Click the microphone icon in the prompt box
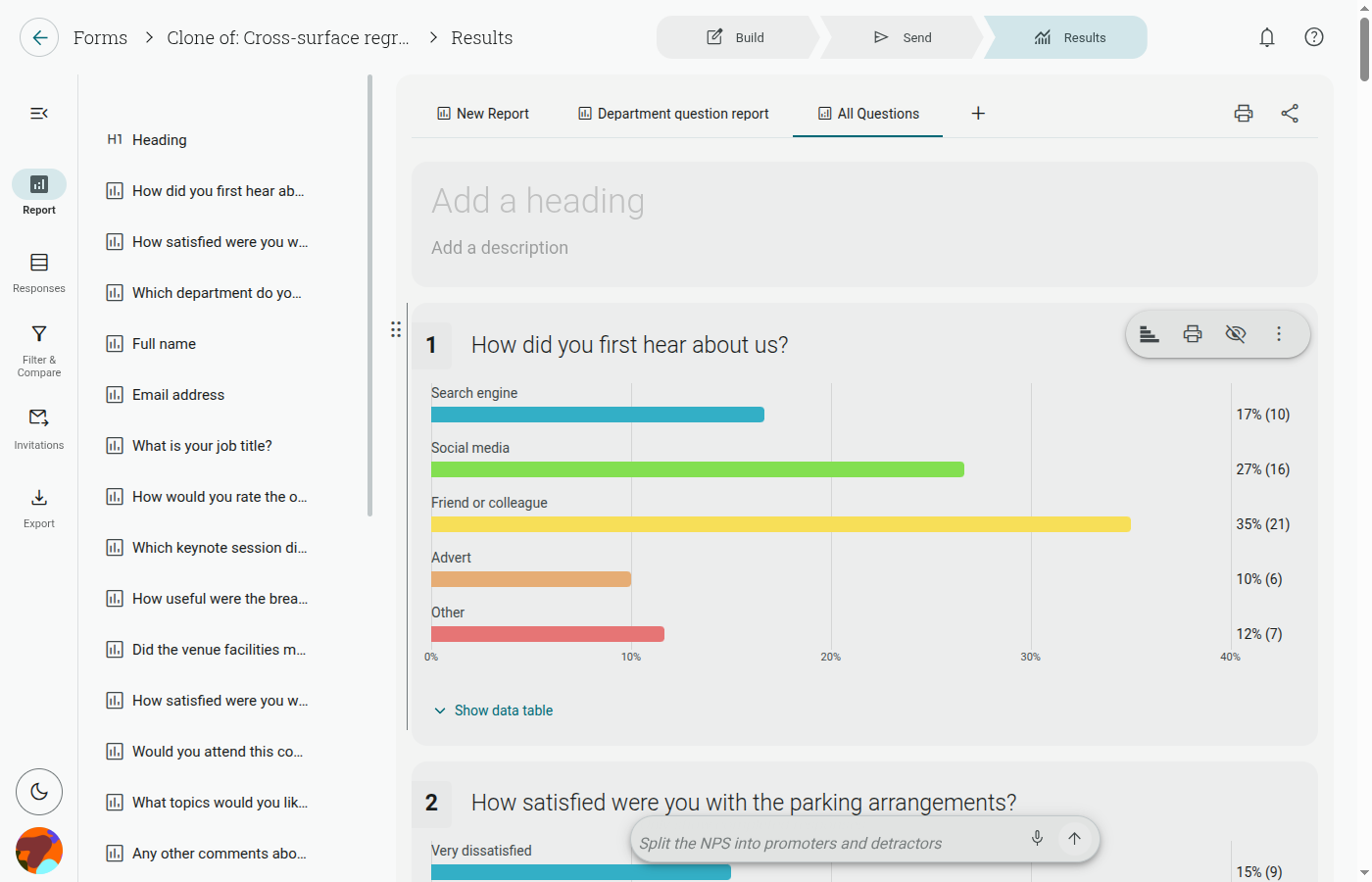 pyautogui.click(x=1037, y=839)
